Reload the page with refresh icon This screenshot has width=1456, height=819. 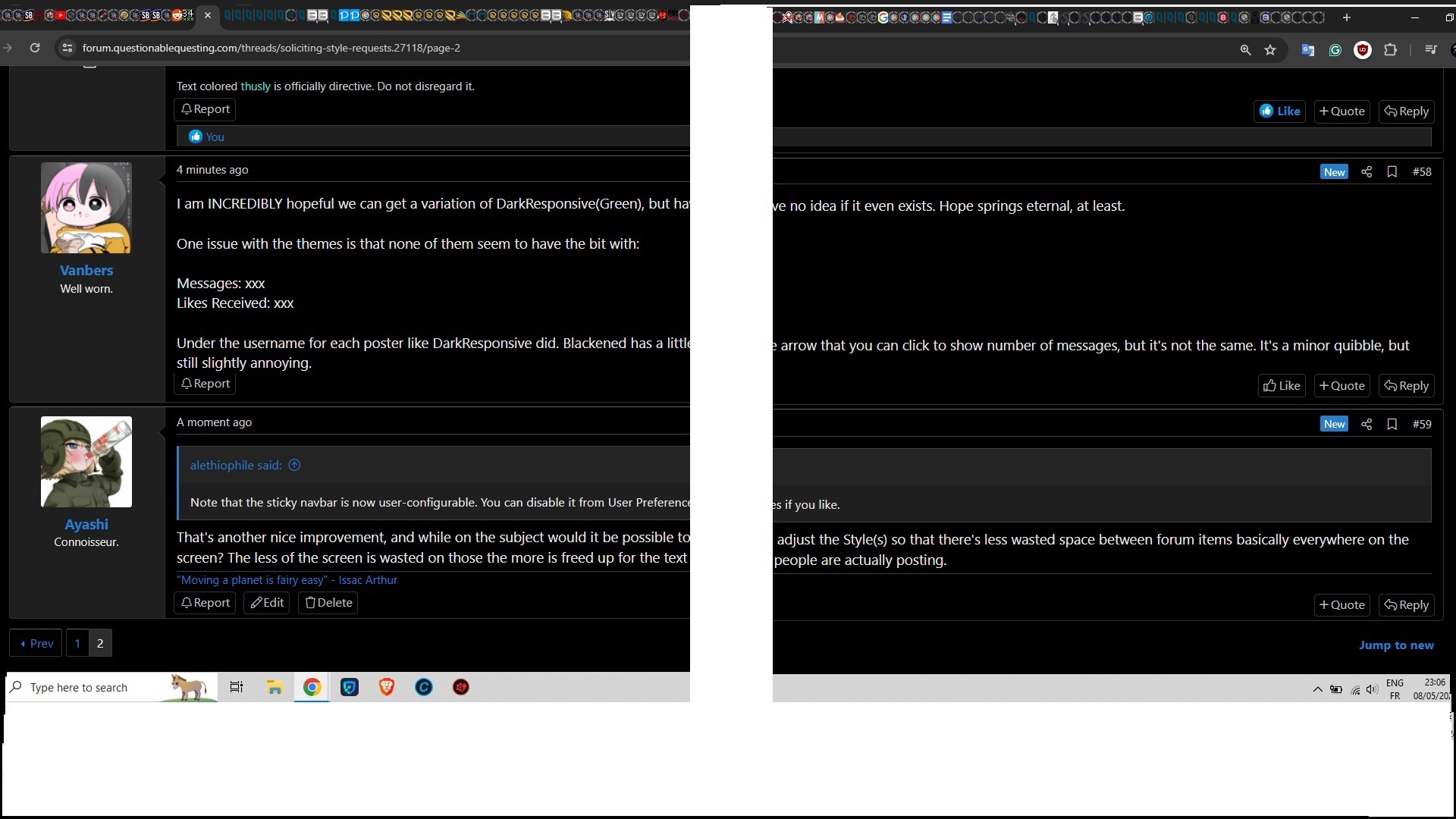(x=35, y=48)
